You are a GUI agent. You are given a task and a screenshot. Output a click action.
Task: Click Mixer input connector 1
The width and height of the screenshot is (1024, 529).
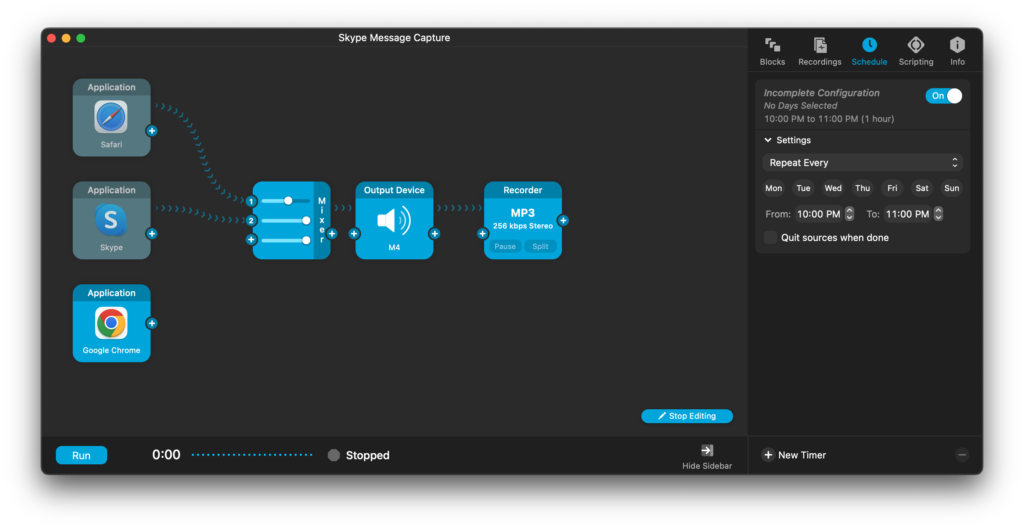[x=251, y=201]
